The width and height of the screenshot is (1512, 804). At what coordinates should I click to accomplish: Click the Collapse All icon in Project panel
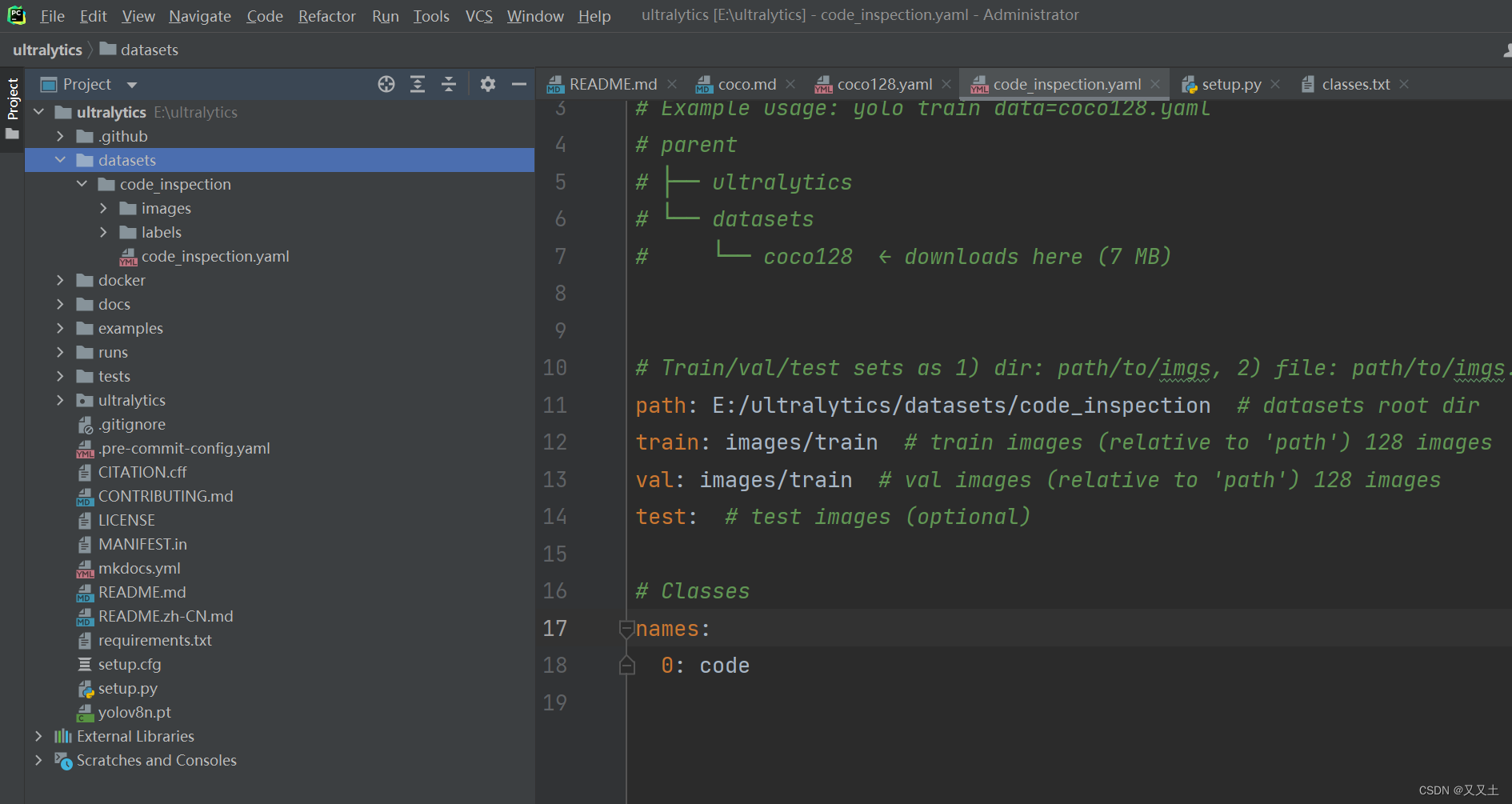pos(449,84)
